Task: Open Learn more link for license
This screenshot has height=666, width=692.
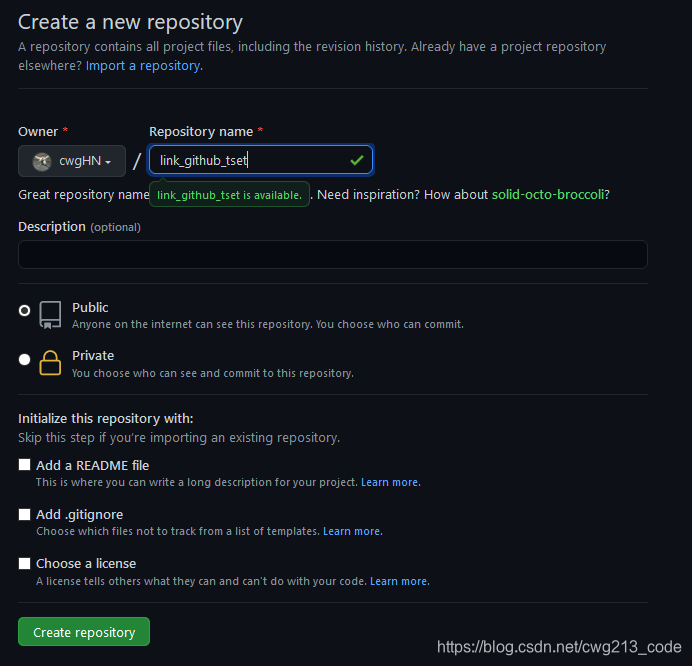Action: pyautogui.click(x=399, y=581)
